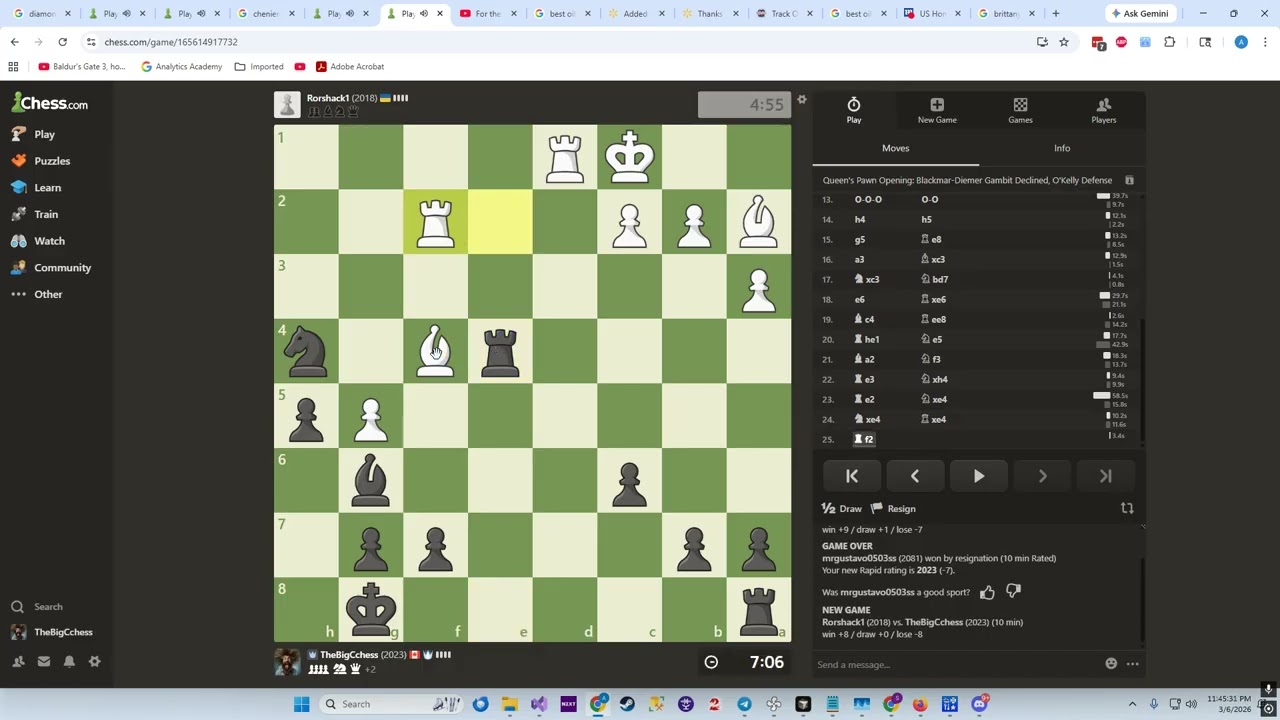This screenshot has height=720, width=1280.
Task: Click TheBigCchess name below board
Action: tap(349, 655)
